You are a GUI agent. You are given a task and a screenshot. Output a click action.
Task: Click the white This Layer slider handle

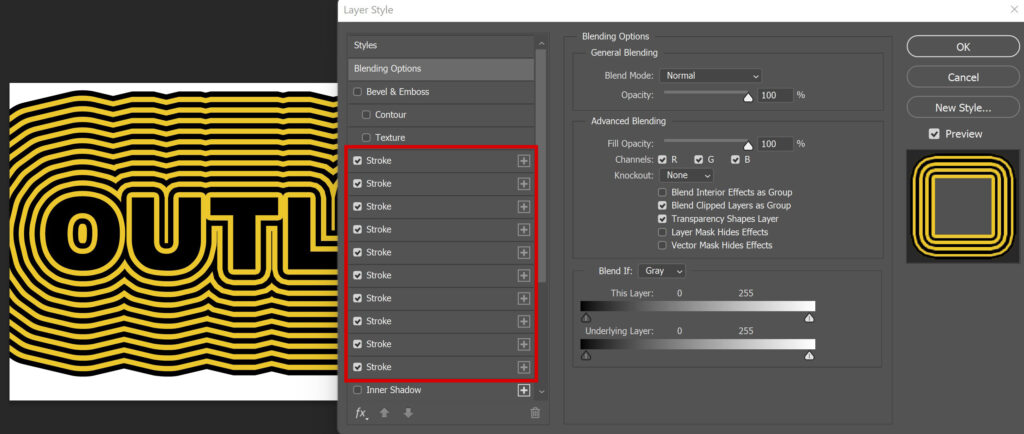coord(809,318)
